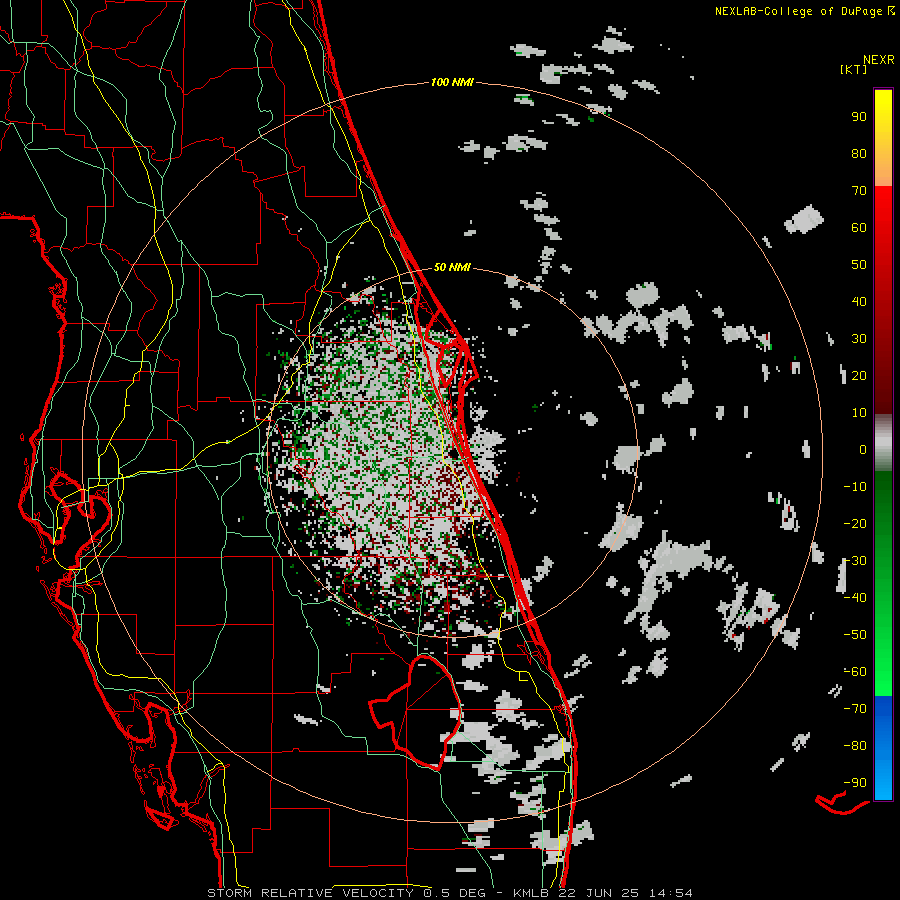The image size is (900, 900).
Task: Click the 20 value on the velocity scale
Action: 859,375
